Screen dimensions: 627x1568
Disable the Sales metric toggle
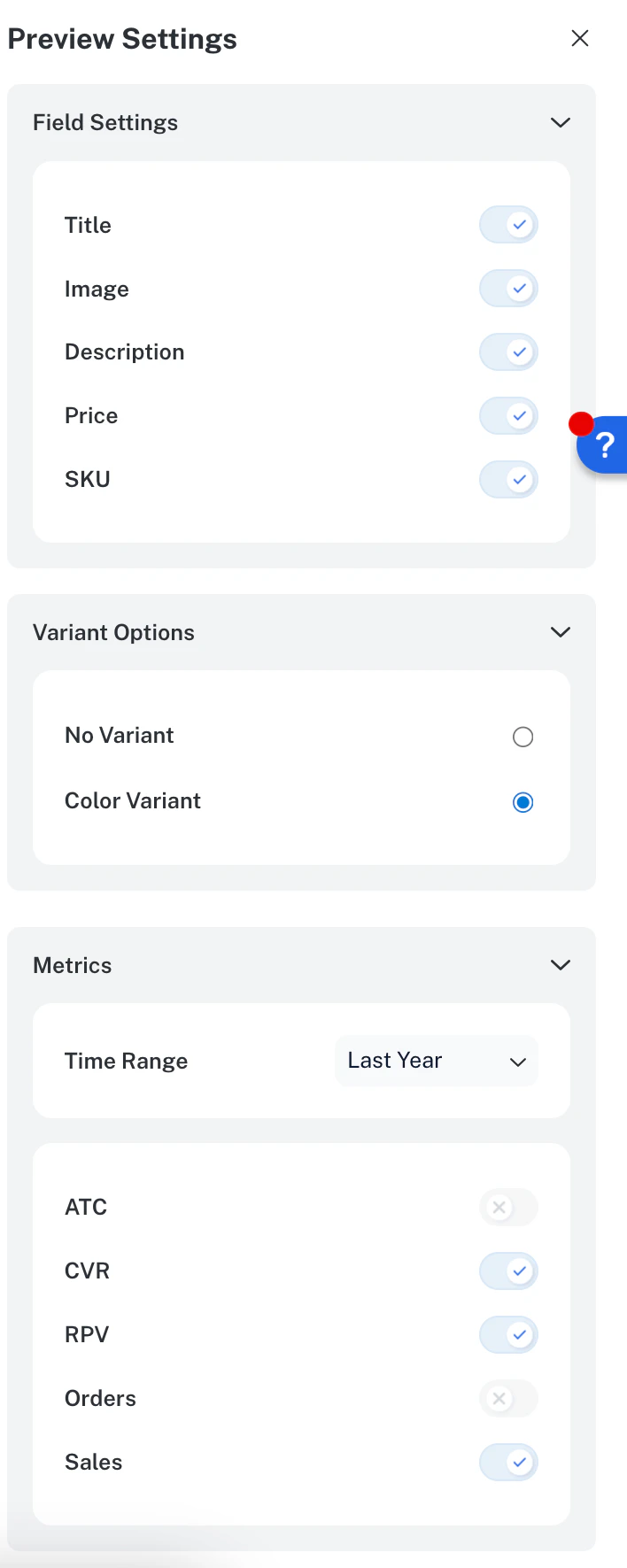click(508, 1462)
